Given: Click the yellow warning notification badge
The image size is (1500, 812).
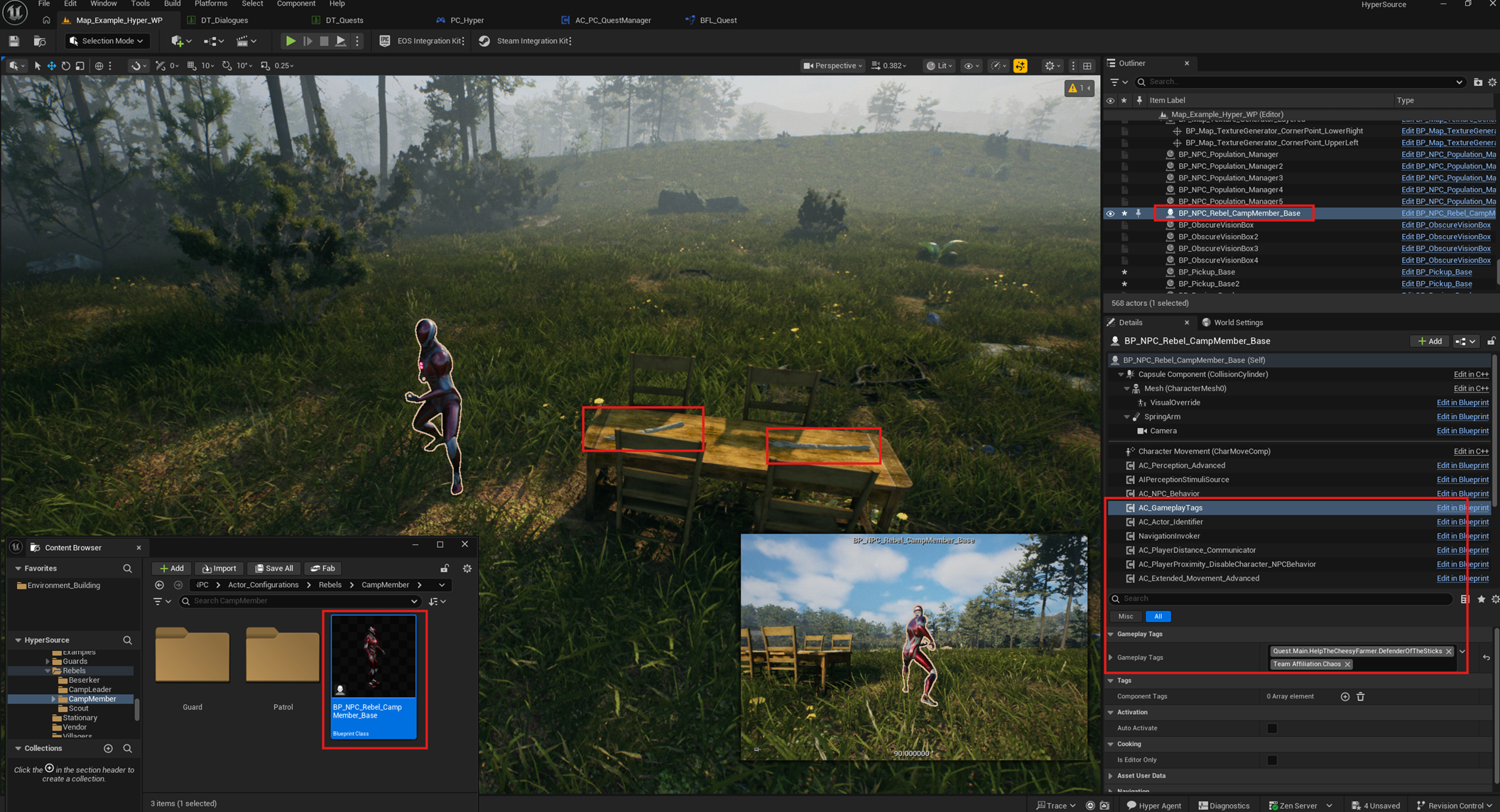Looking at the screenshot, I should click(x=1078, y=88).
